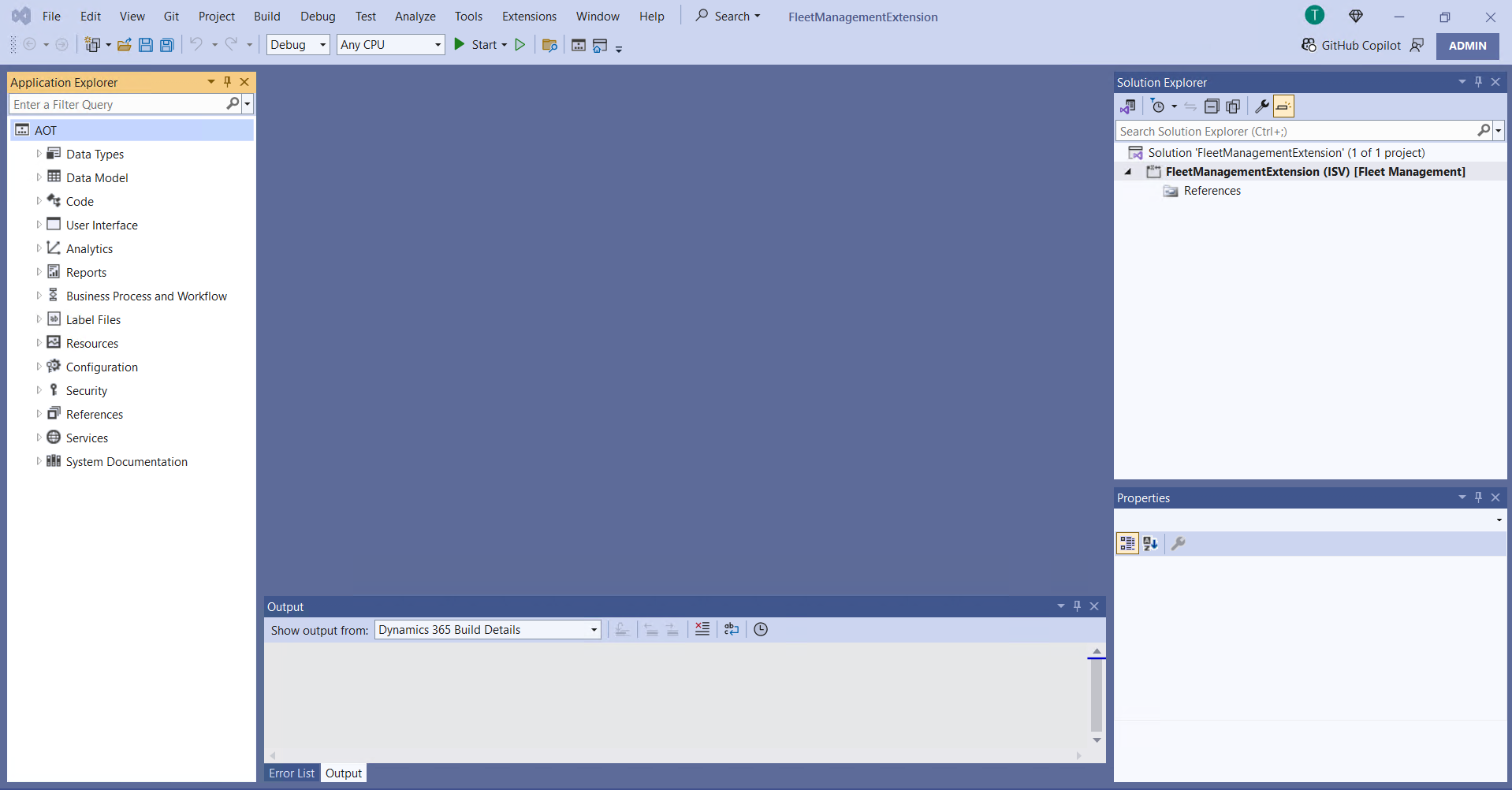Click the Open File folder icon

pos(125,45)
